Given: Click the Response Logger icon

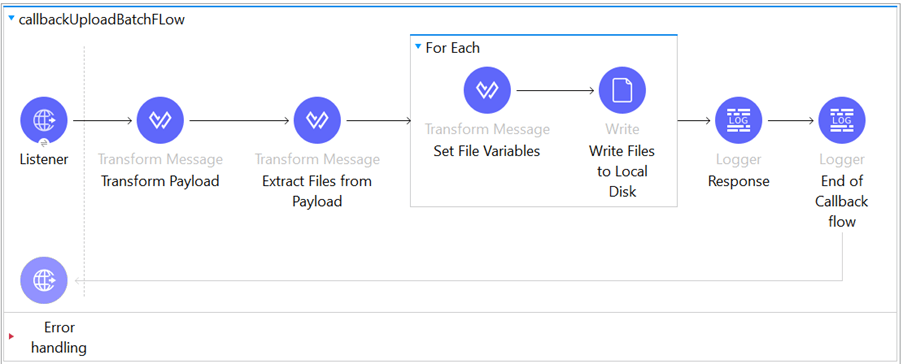Looking at the screenshot, I should [x=739, y=120].
